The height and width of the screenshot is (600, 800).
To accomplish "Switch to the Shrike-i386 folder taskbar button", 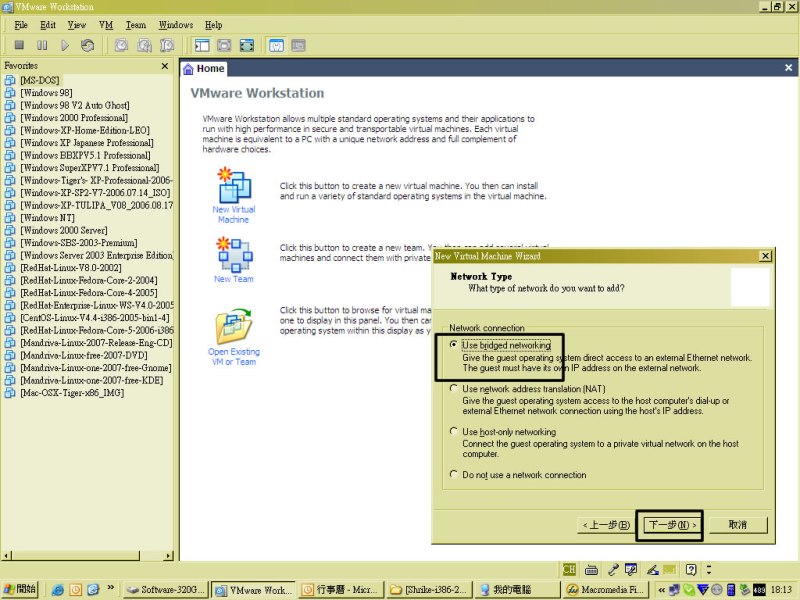I will (x=429, y=590).
